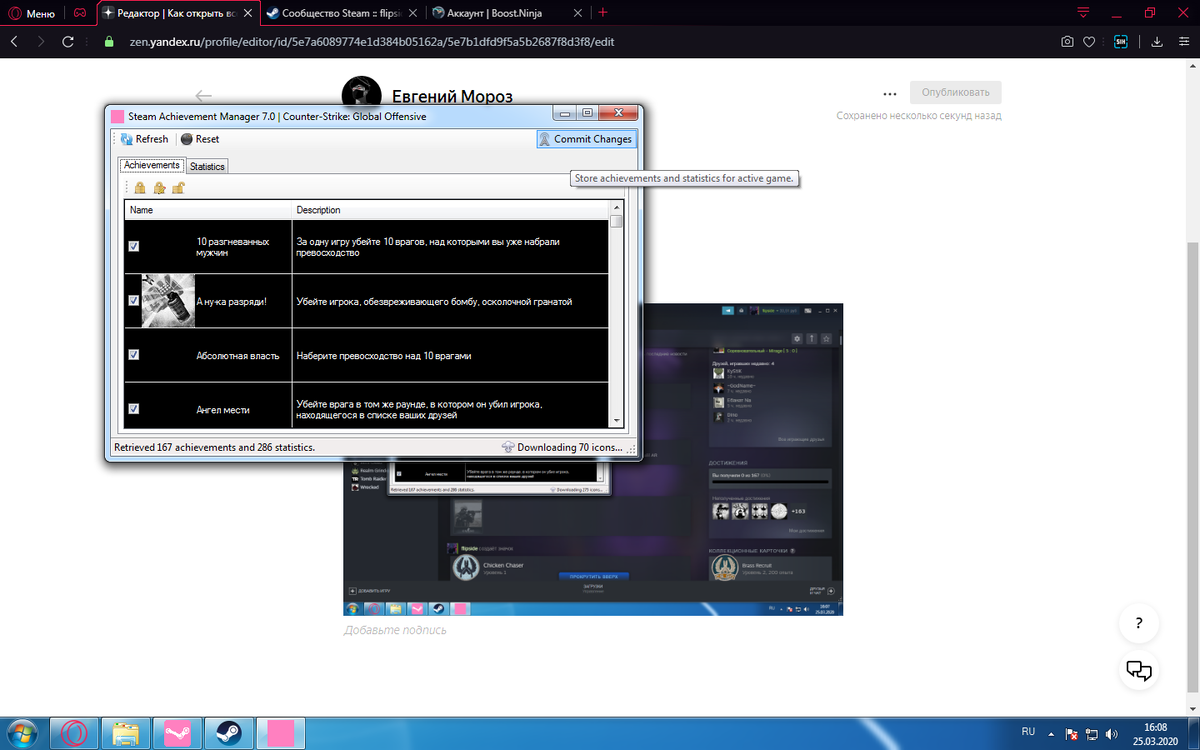
Task: Click the invert all achievements padlock icon
Action: point(159,187)
